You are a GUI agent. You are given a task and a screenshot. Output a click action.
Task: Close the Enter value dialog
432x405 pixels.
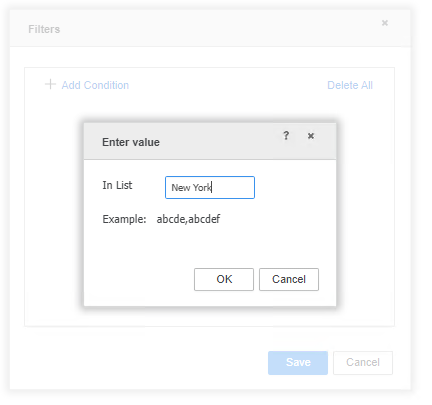click(x=311, y=136)
